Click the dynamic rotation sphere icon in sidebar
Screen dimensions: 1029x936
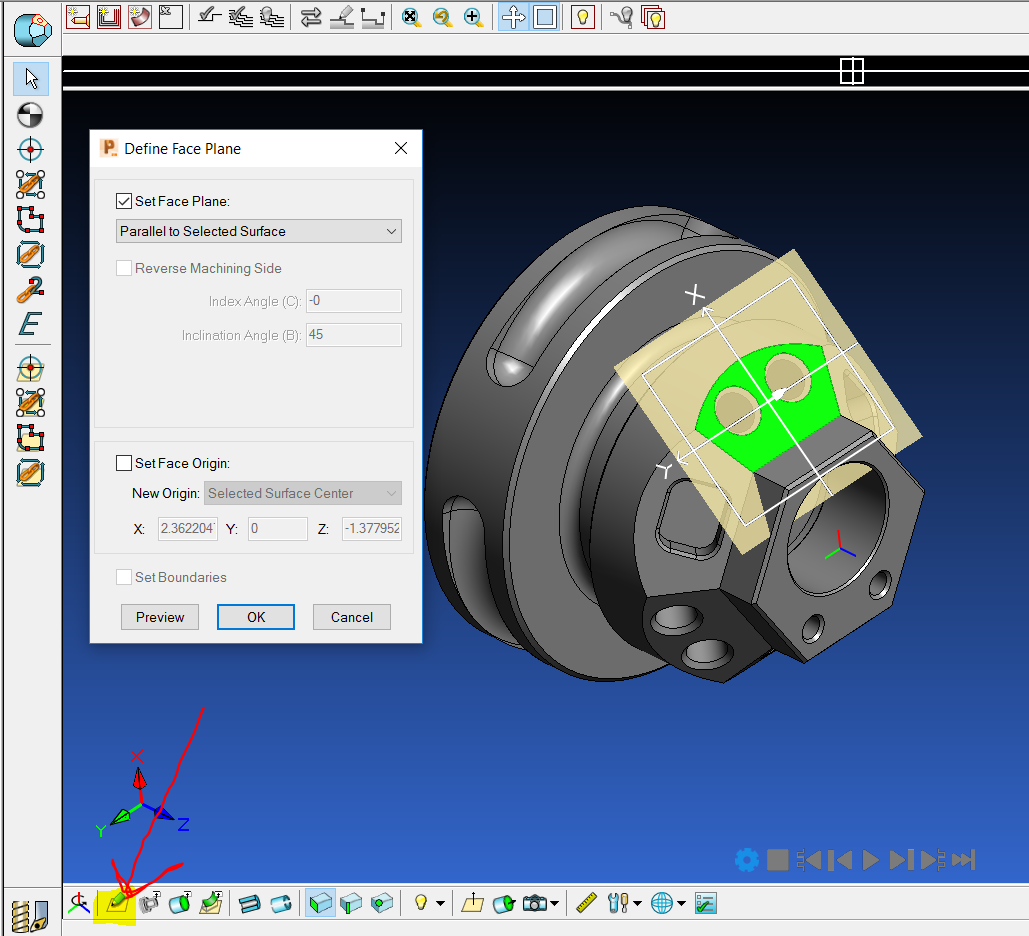(x=30, y=114)
